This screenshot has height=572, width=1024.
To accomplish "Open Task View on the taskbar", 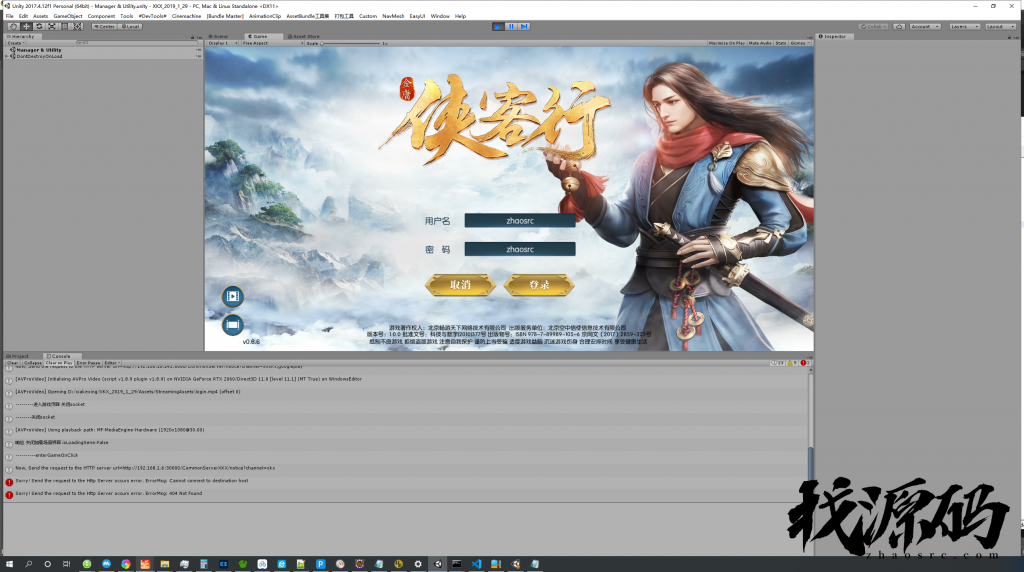I will (x=66, y=564).
